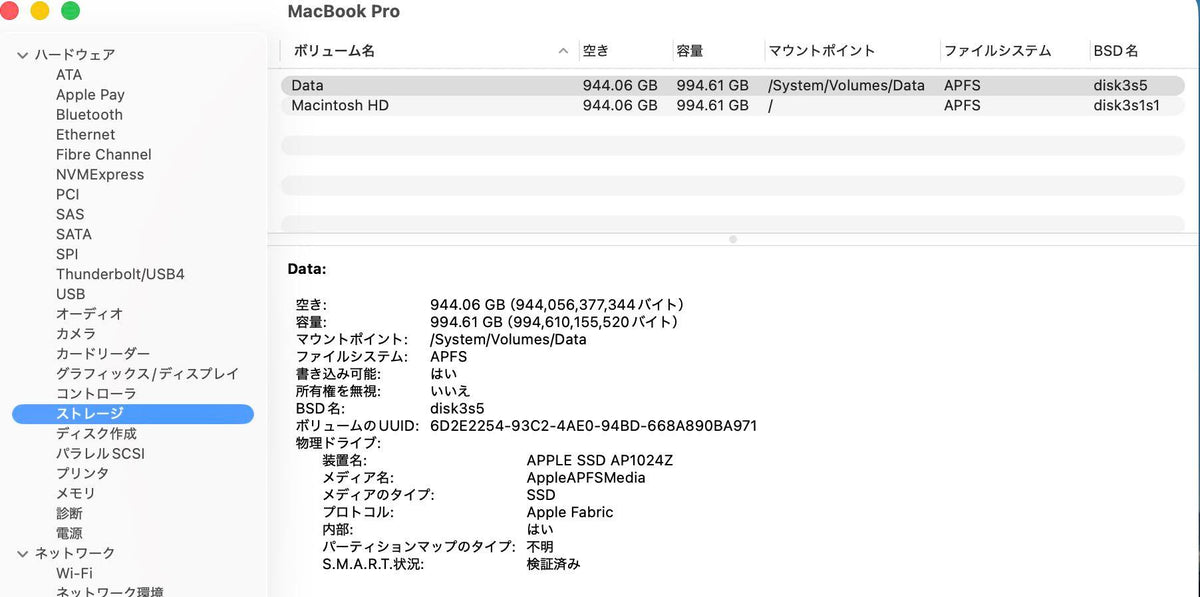Select the Data volume row
This screenshot has width=1200, height=597.
[x=732, y=86]
